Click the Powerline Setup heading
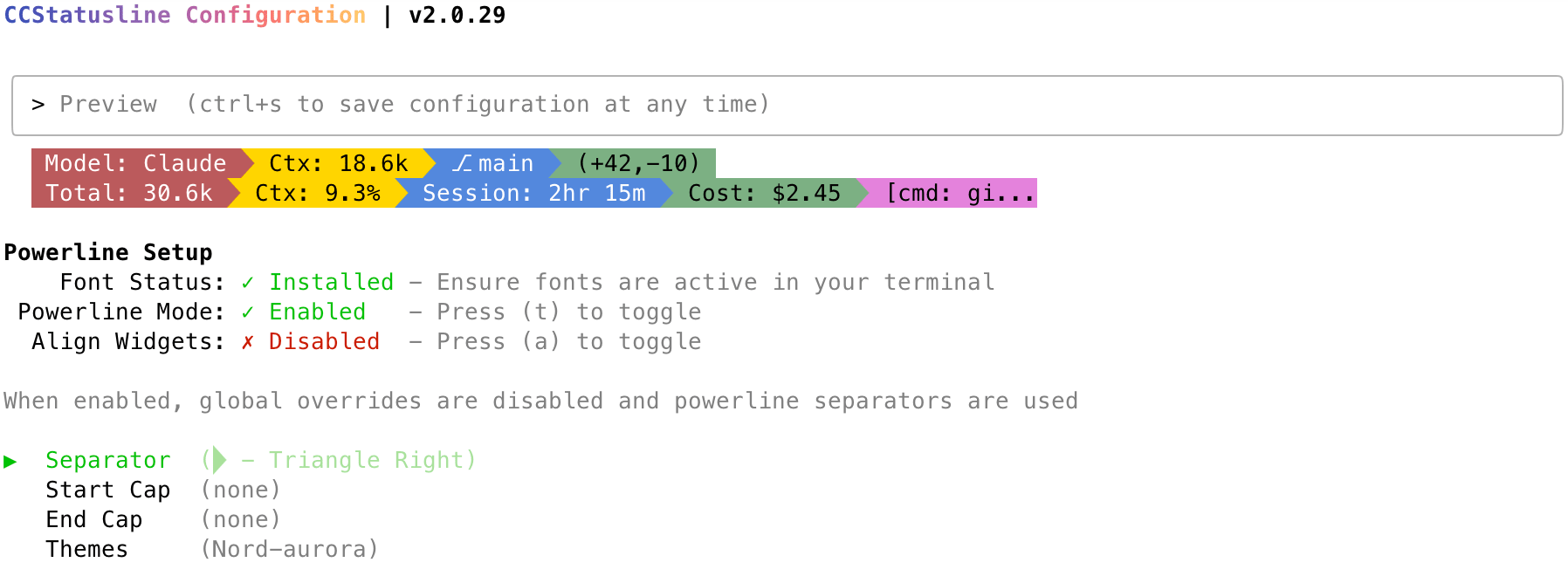 [x=108, y=252]
